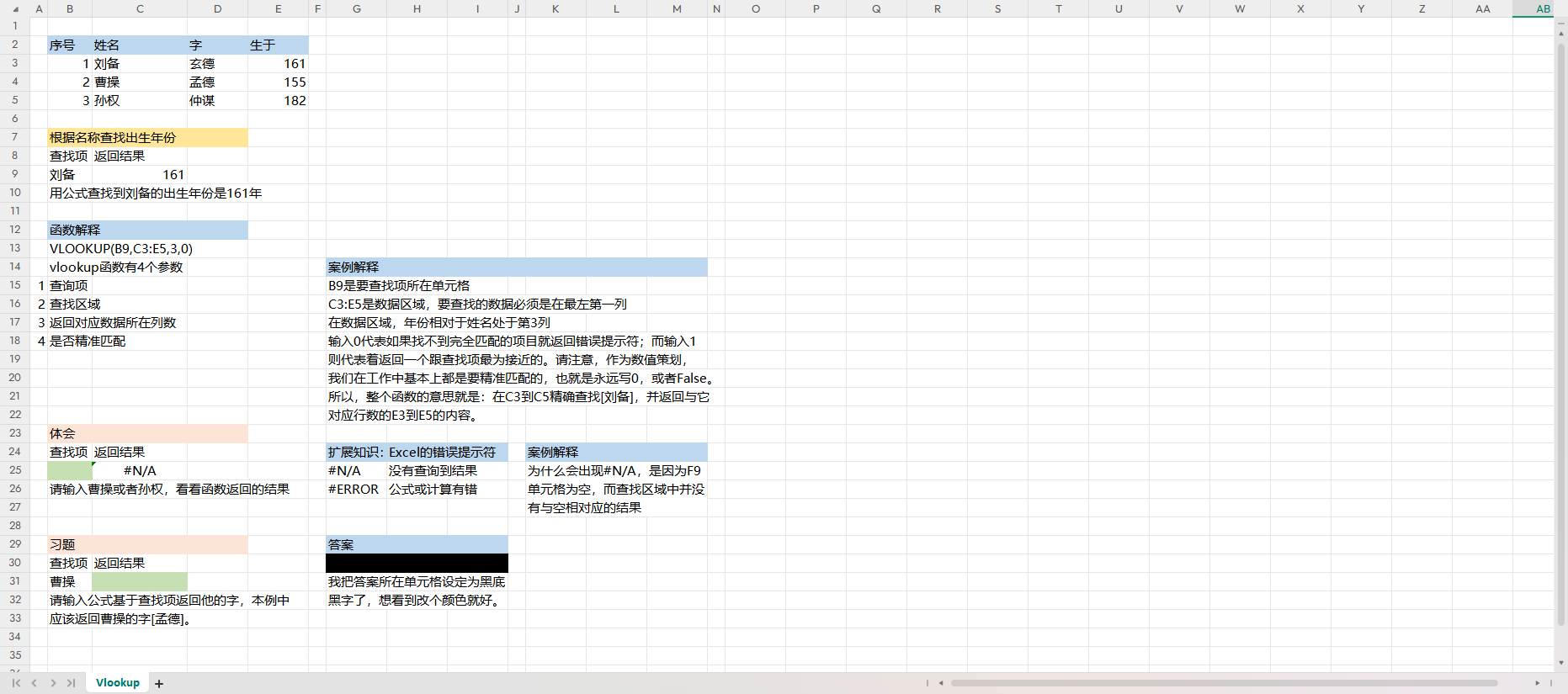Image resolution: width=1568 pixels, height=694 pixels.
Task: Select the VLOOKUP(B9,C3:E5,3,0) formula cell
Action: (121, 248)
